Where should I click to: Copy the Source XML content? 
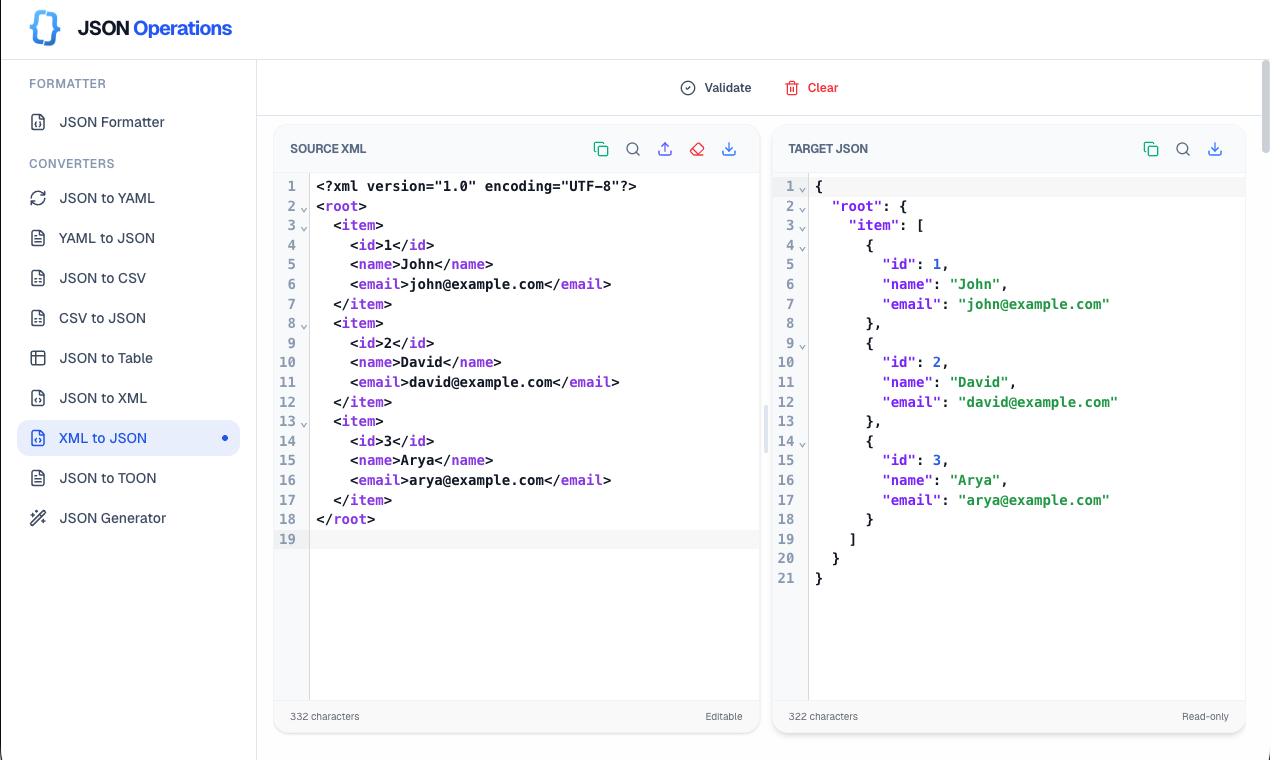tap(601, 148)
